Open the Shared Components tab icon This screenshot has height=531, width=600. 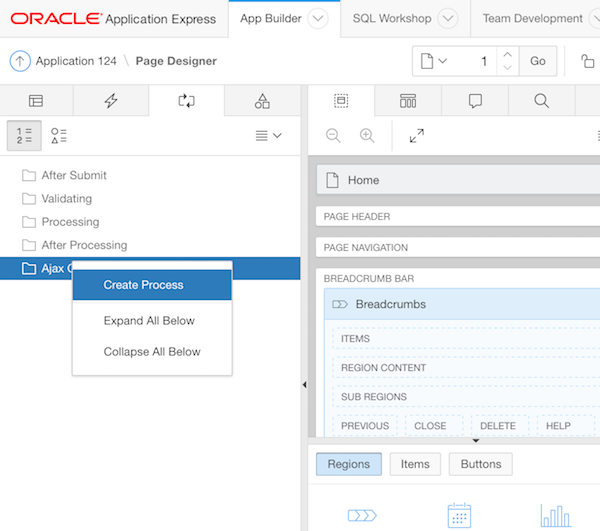point(262,101)
